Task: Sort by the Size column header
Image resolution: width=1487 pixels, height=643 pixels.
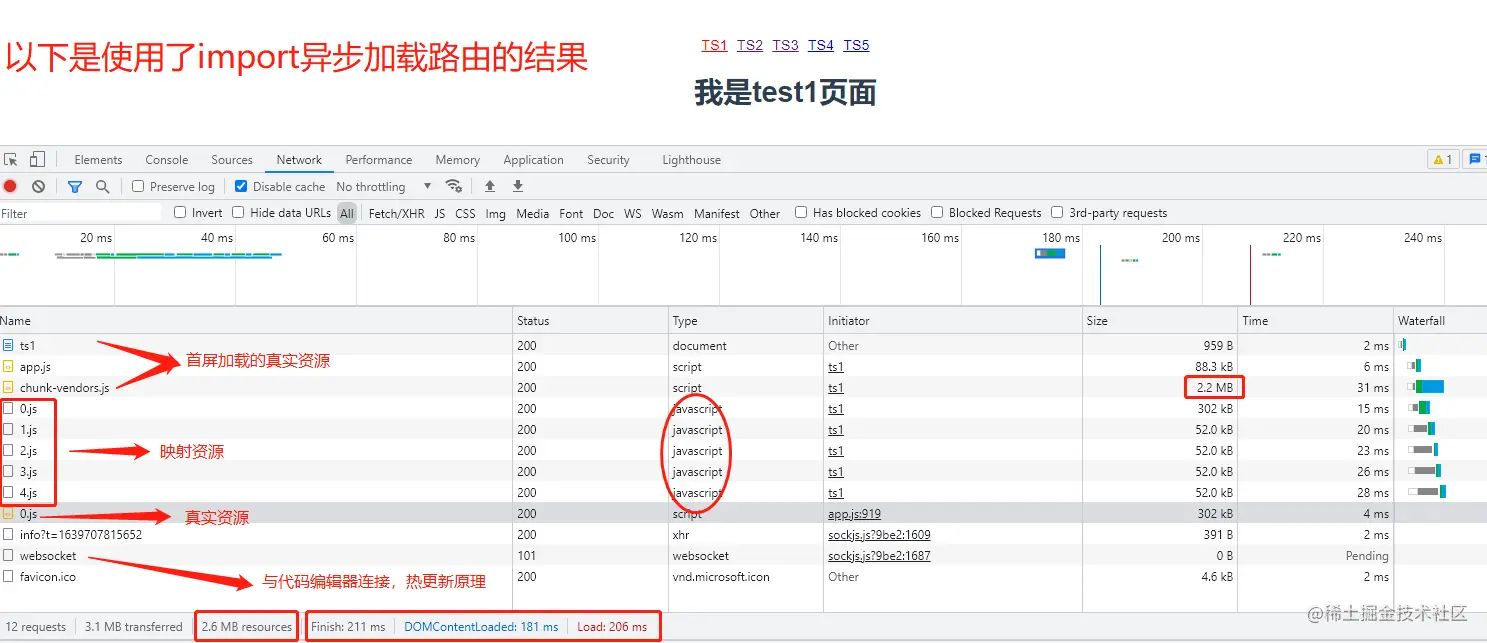Action: 1161,321
